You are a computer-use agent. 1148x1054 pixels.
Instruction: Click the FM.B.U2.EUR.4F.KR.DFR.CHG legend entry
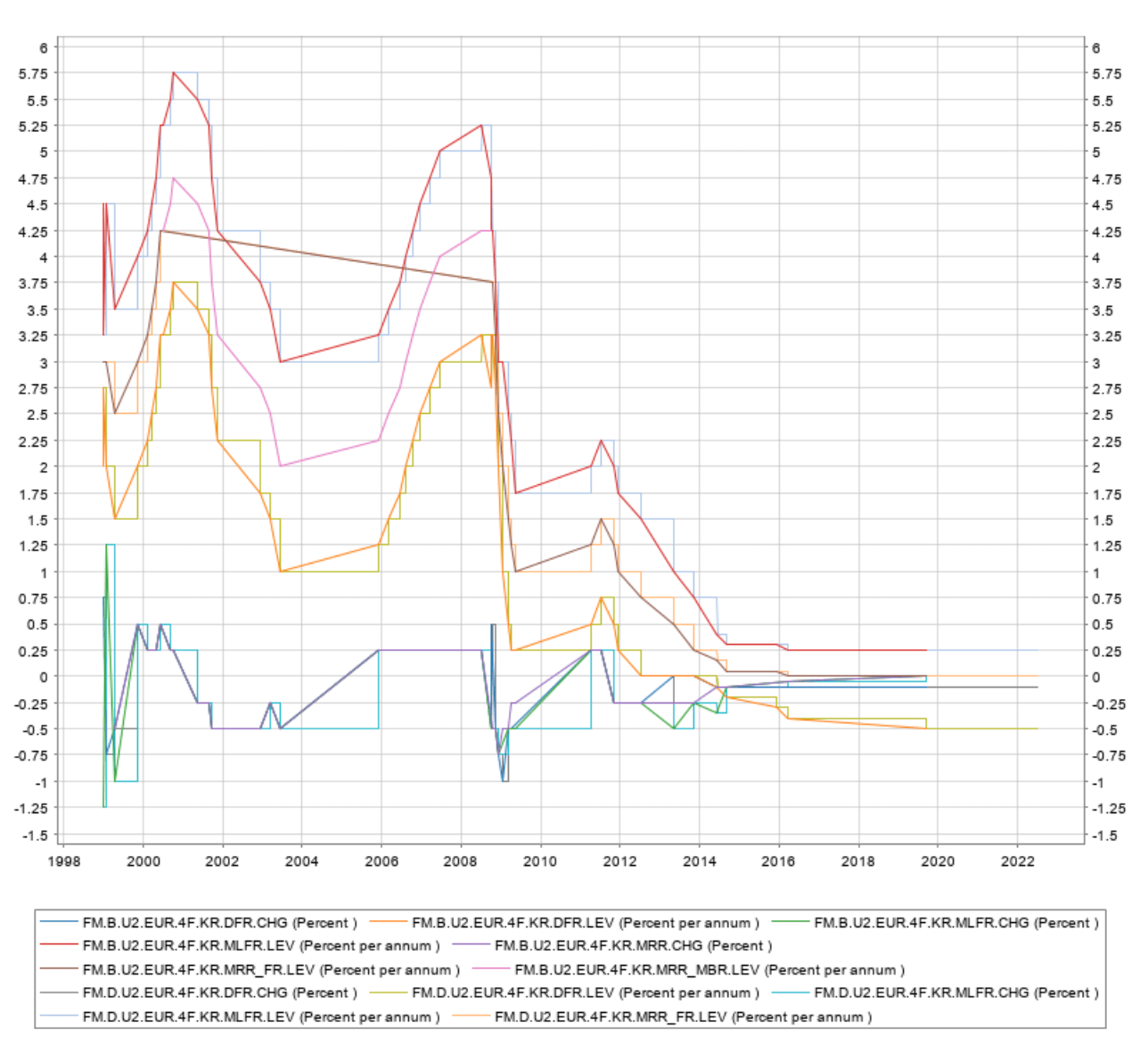[x=200, y=923]
